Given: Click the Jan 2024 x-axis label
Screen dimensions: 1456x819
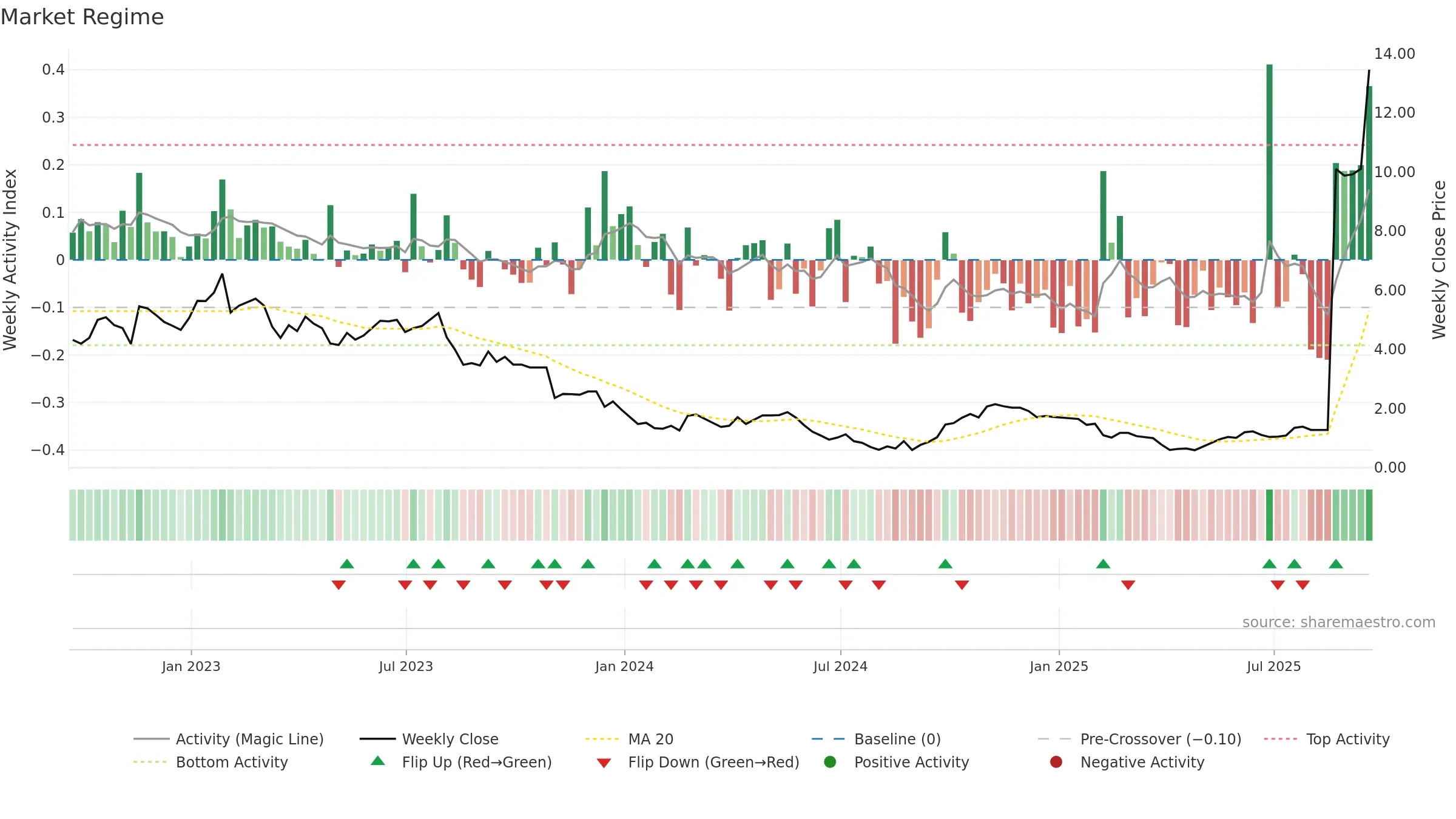Looking at the screenshot, I should 624,666.
